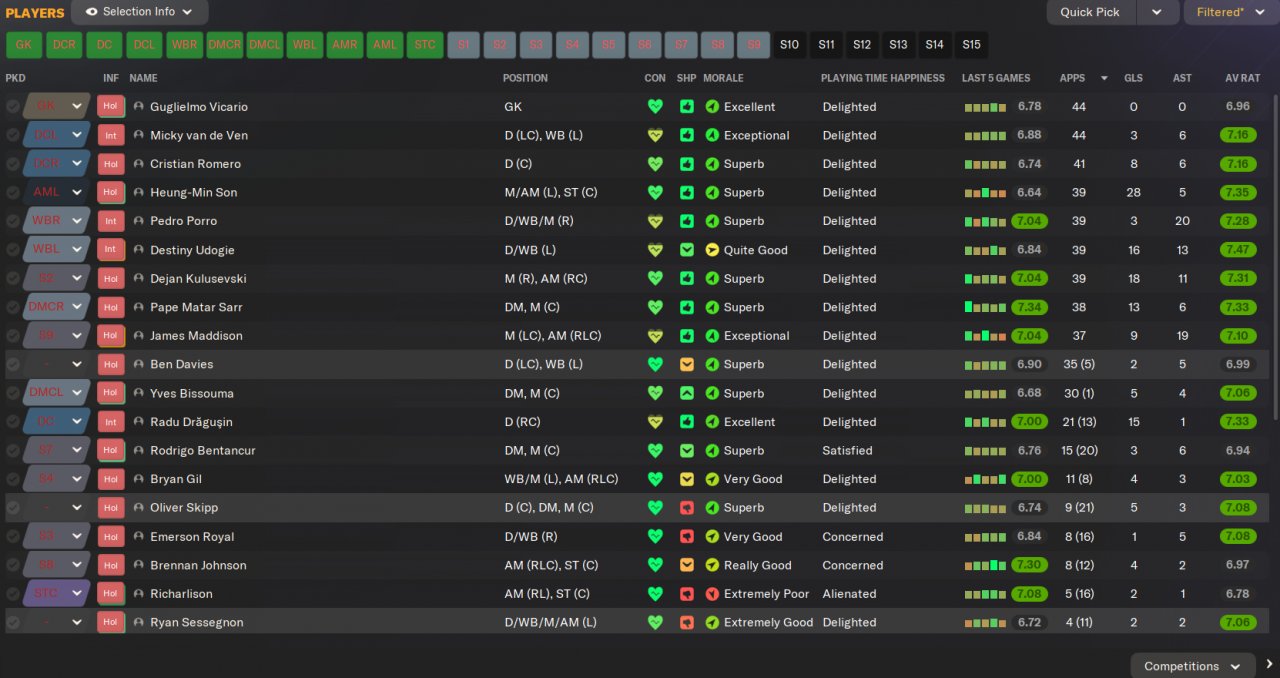The height and width of the screenshot is (678, 1280).
Task: Open Richarlison's STC picked position dropdown
Action: click(57, 593)
